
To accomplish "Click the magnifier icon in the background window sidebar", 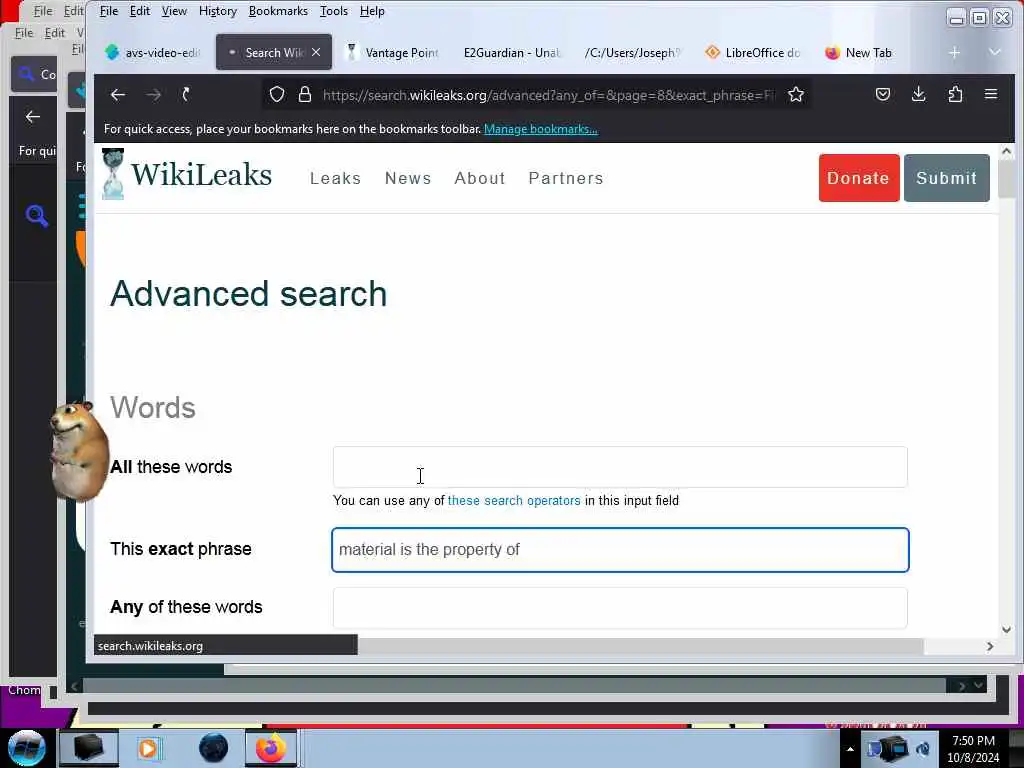I will tap(37, 216).
